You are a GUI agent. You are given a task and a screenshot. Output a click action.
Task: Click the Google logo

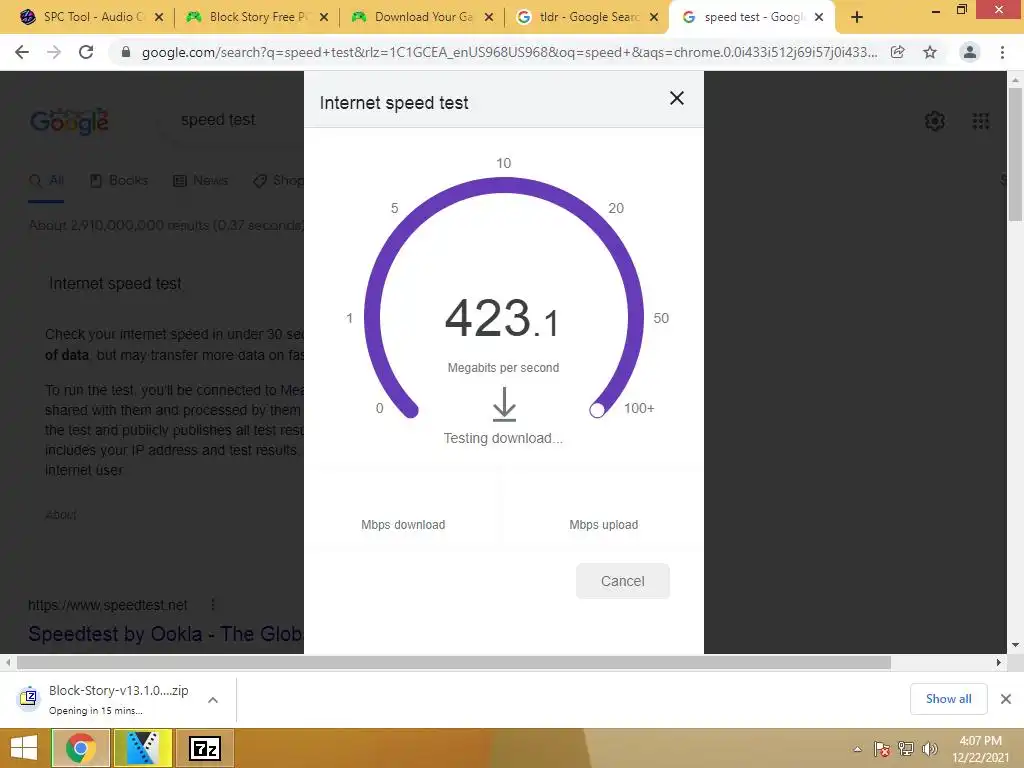[69, 121]
